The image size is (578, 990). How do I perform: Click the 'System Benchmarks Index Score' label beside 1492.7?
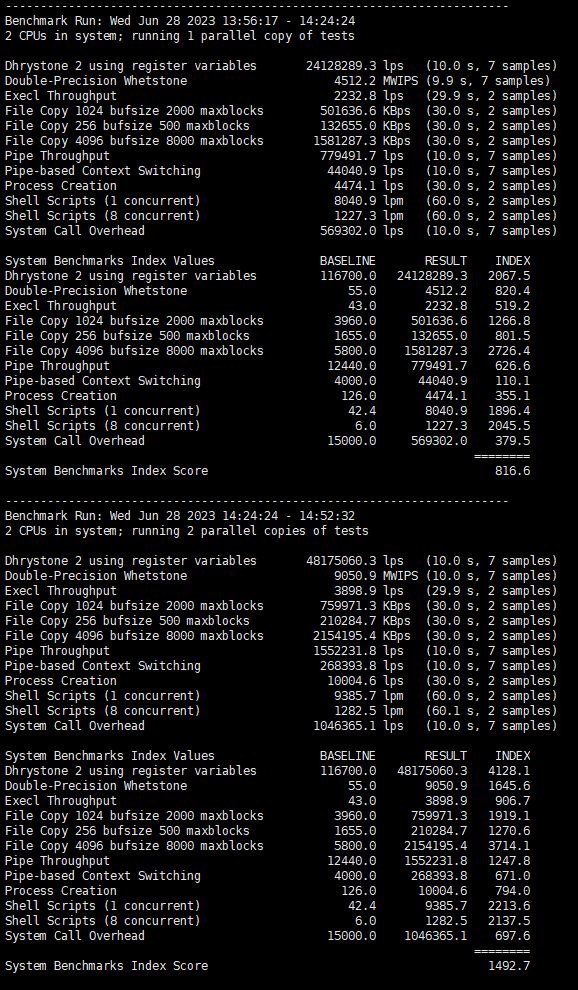pos(107,966)
